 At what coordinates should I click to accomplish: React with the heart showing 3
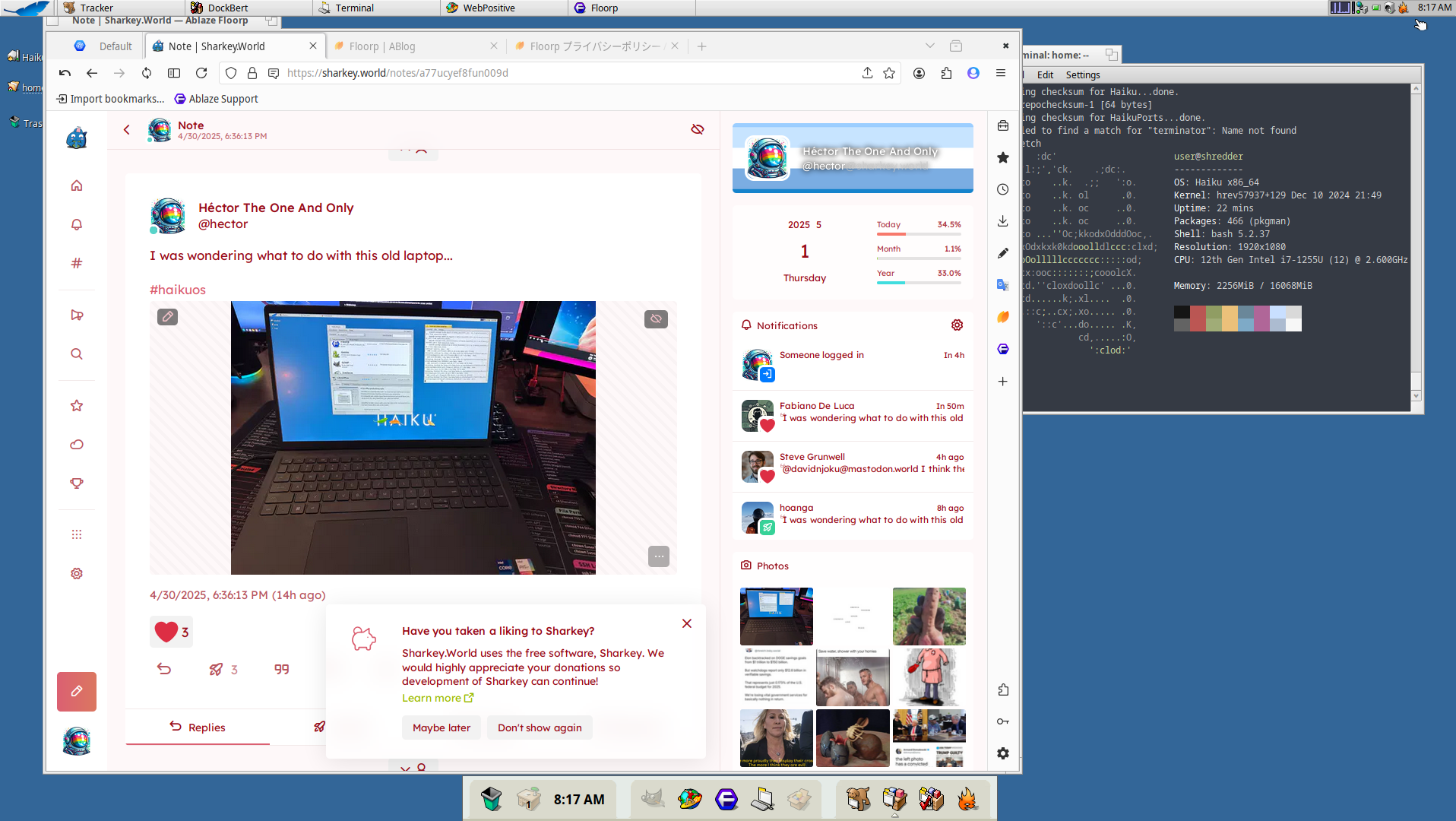point(172,632)
